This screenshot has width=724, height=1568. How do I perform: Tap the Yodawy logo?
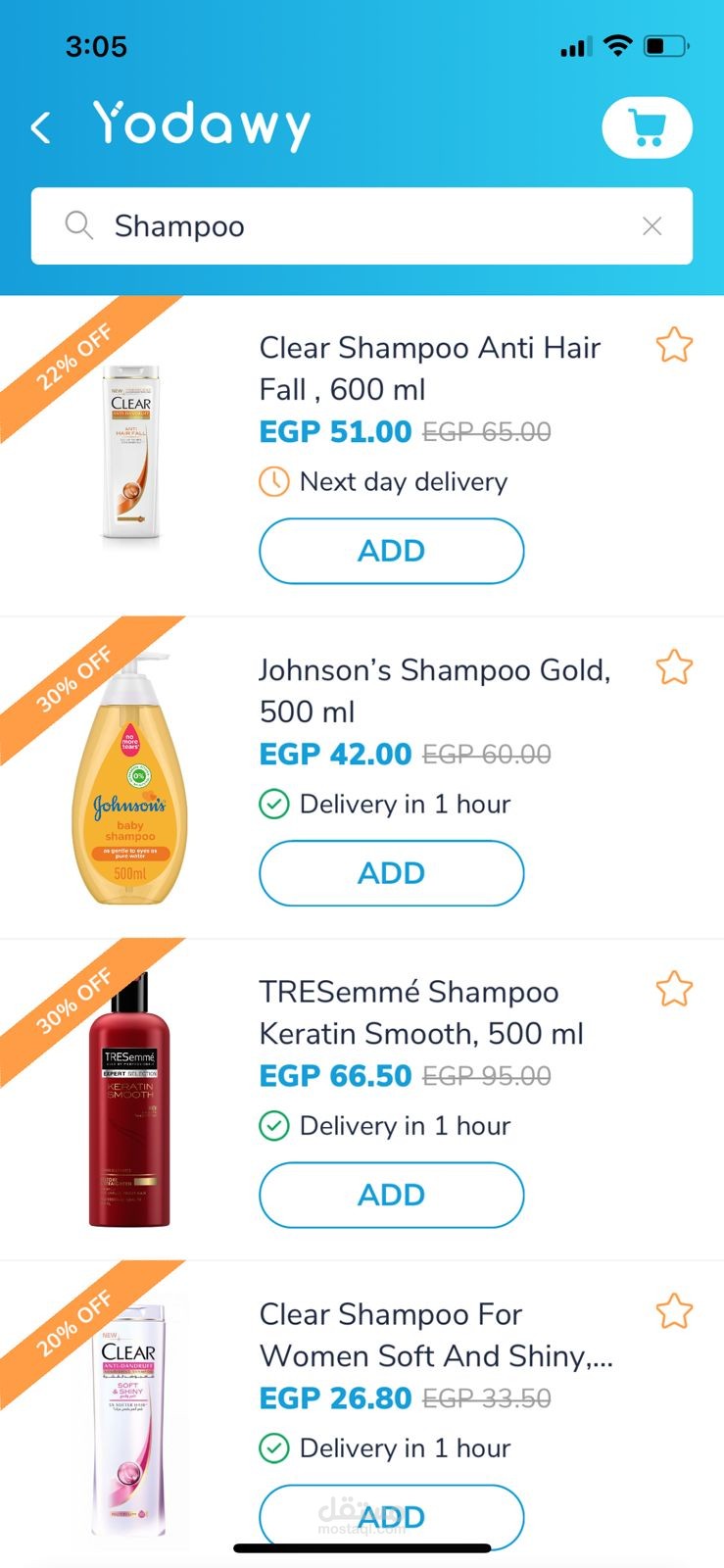202,125
